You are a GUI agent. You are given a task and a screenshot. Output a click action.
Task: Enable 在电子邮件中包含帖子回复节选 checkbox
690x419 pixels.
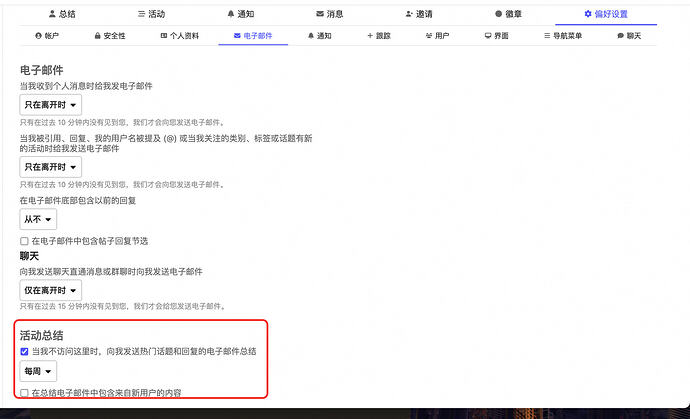click(25, 241)
